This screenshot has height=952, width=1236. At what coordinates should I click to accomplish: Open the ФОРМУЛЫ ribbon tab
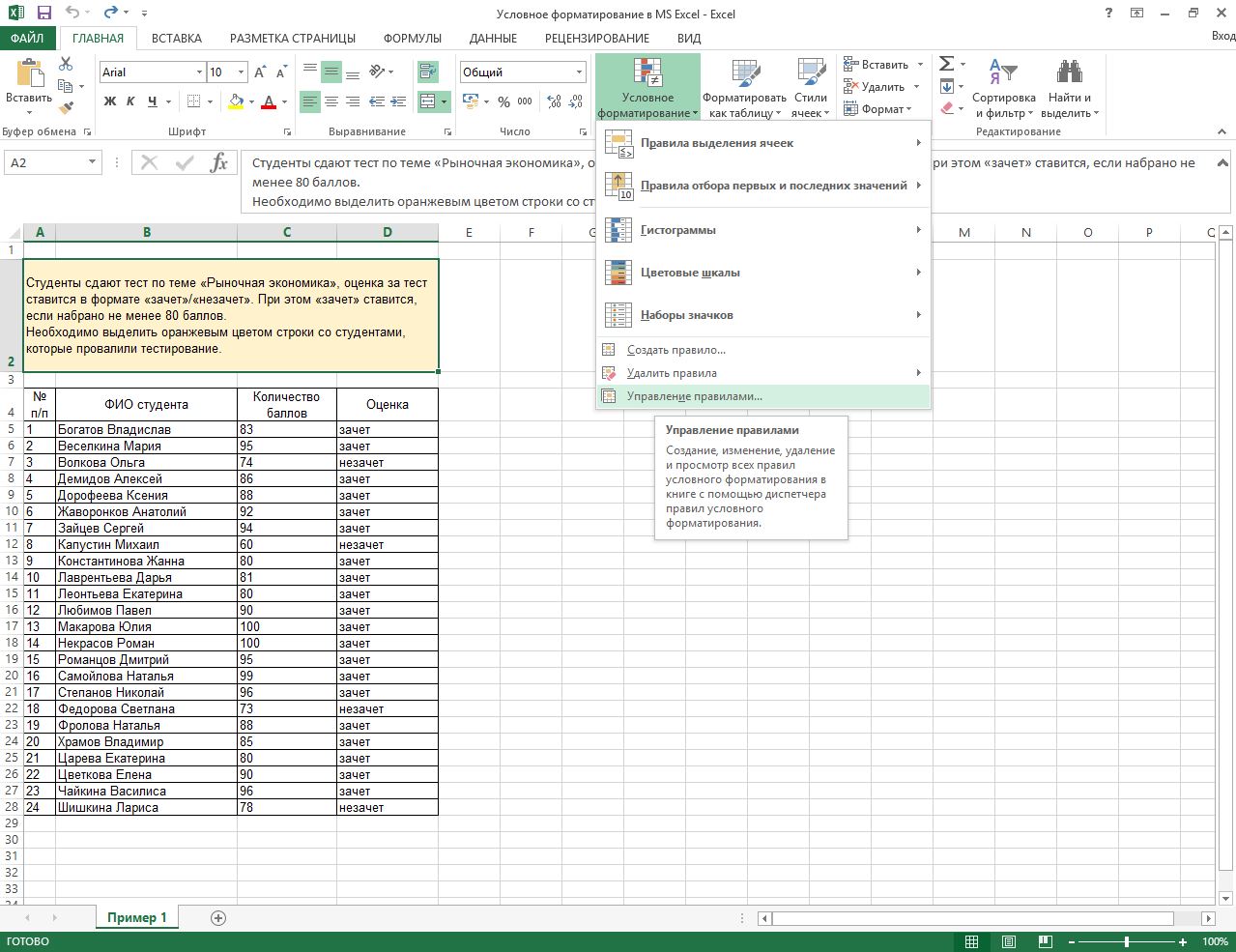tap(412, 39)
